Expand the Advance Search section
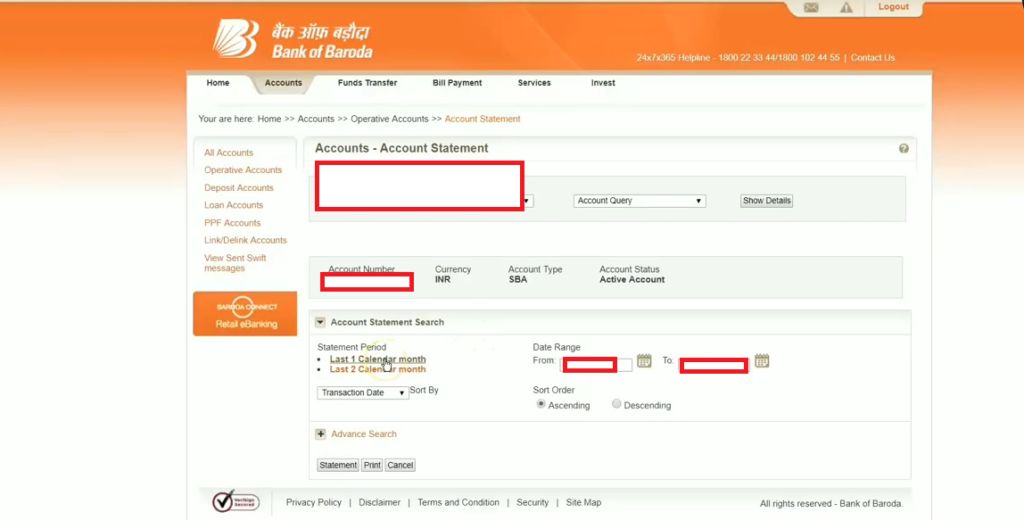Image resolution: width=1024 pixels, height=520 pixels. click(x=320, y=434)
